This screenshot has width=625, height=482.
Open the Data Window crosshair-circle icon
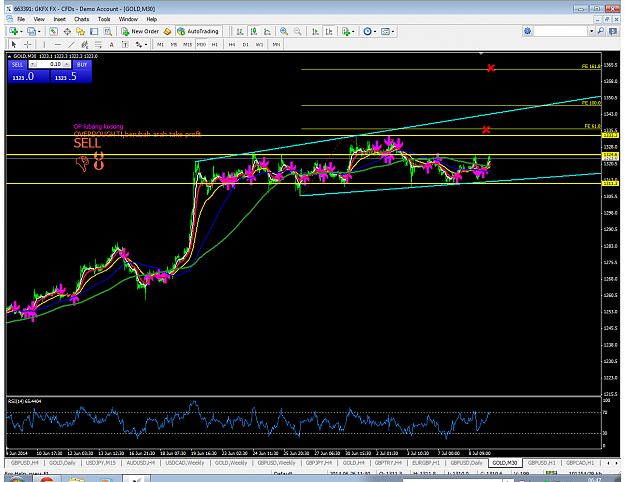[x=67, y=31]
